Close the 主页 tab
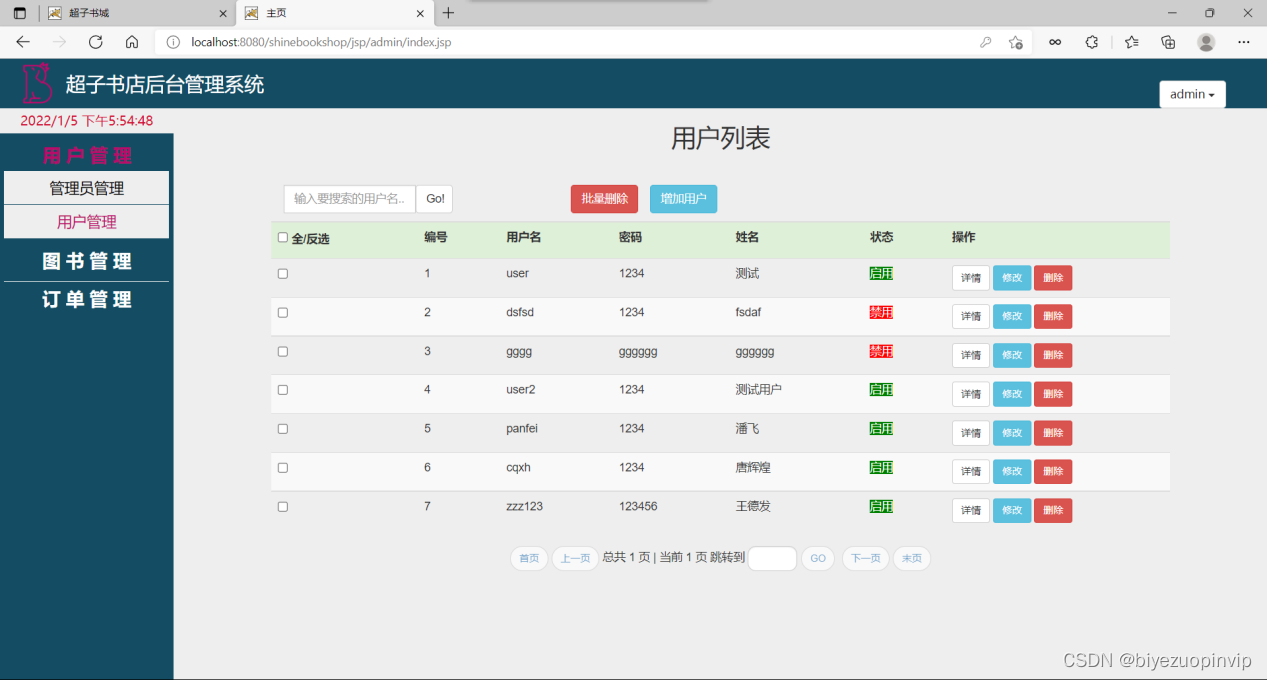 (x=419, y=14)
